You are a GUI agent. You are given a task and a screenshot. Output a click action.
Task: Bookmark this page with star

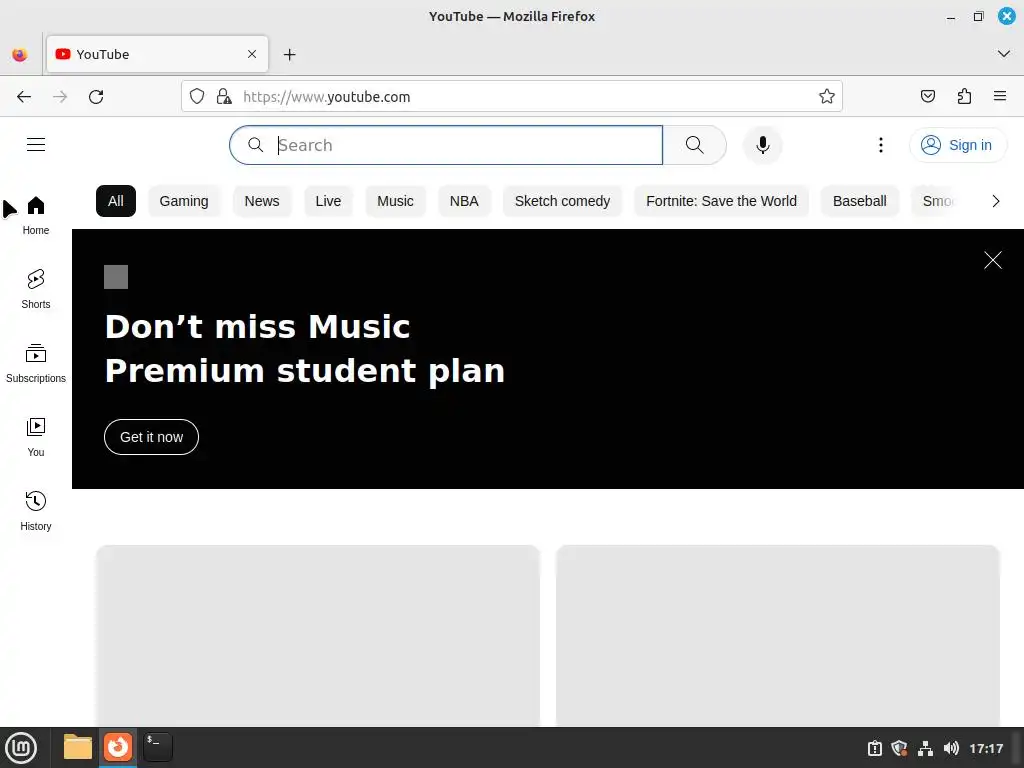pos(827,97)
